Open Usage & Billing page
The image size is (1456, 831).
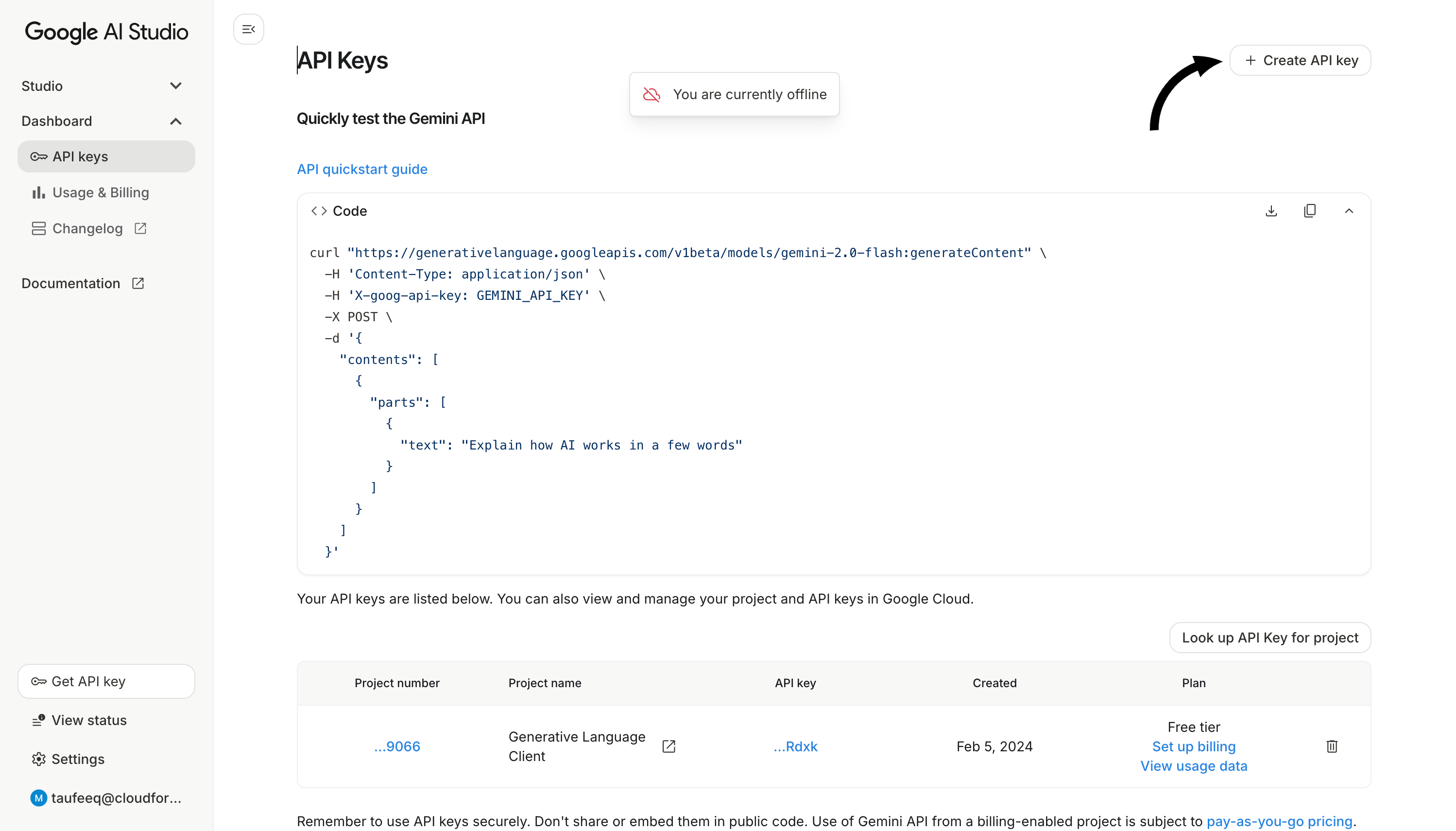101,192
